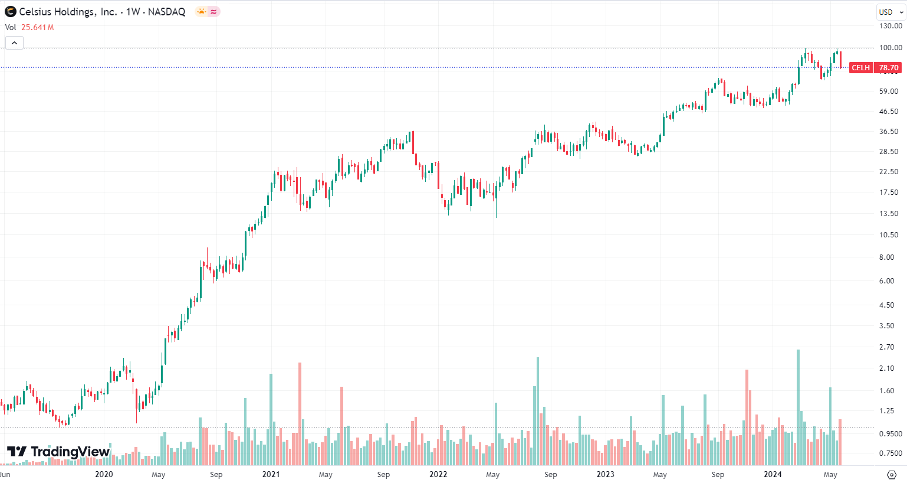This screenshot has height=484, width=908.
Task: Select the Vol indicator label
Action: 10,27
